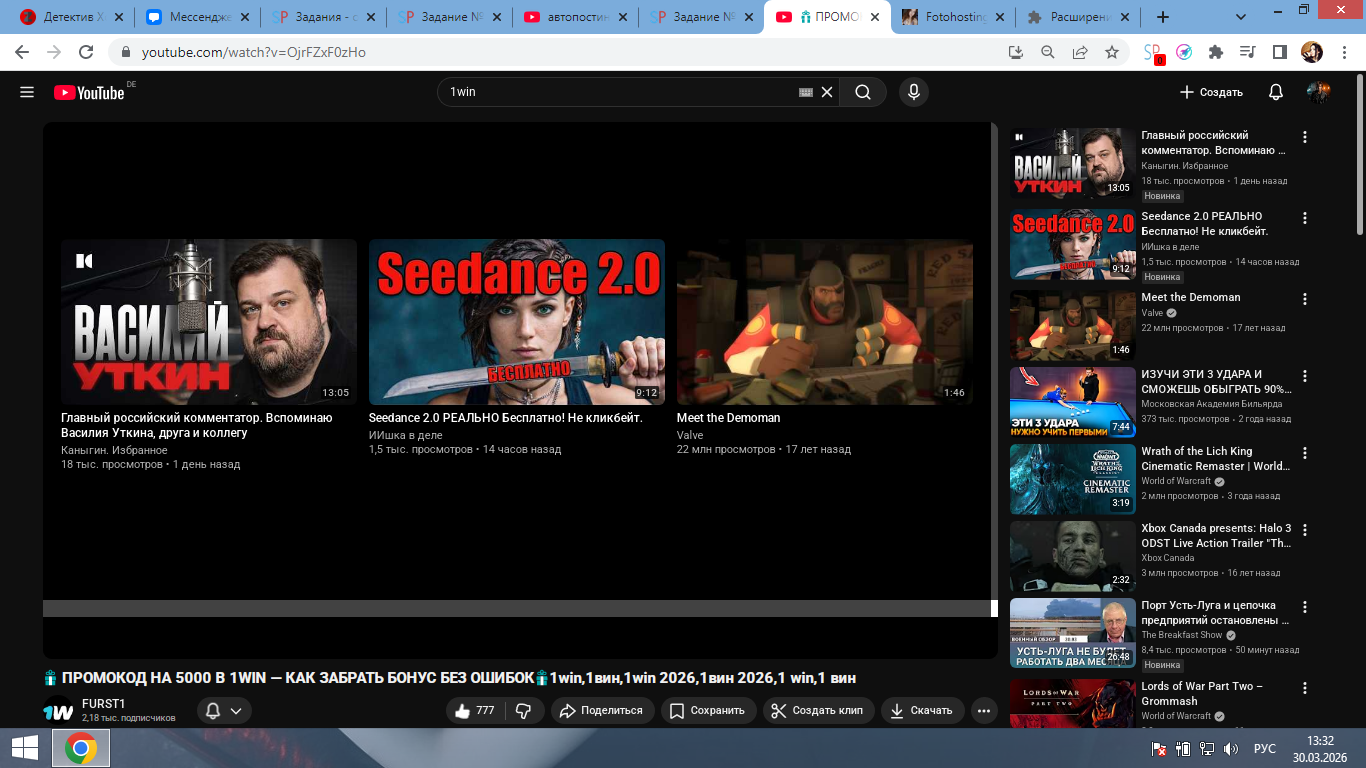Open the Chrome share page icon
The height and width of the screenshot is (768, 1366).
click(x=1080, y=52)
